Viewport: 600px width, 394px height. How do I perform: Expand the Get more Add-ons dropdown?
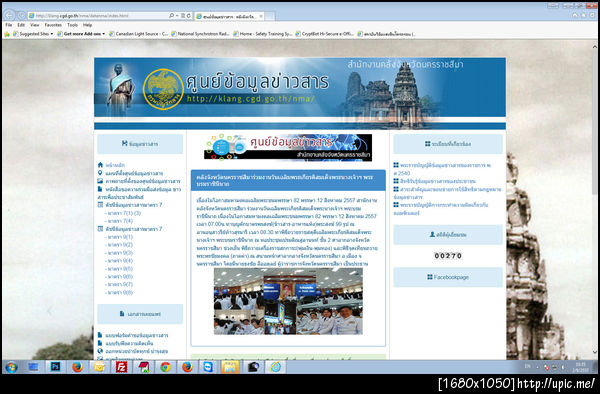click(x=103, y=34)
